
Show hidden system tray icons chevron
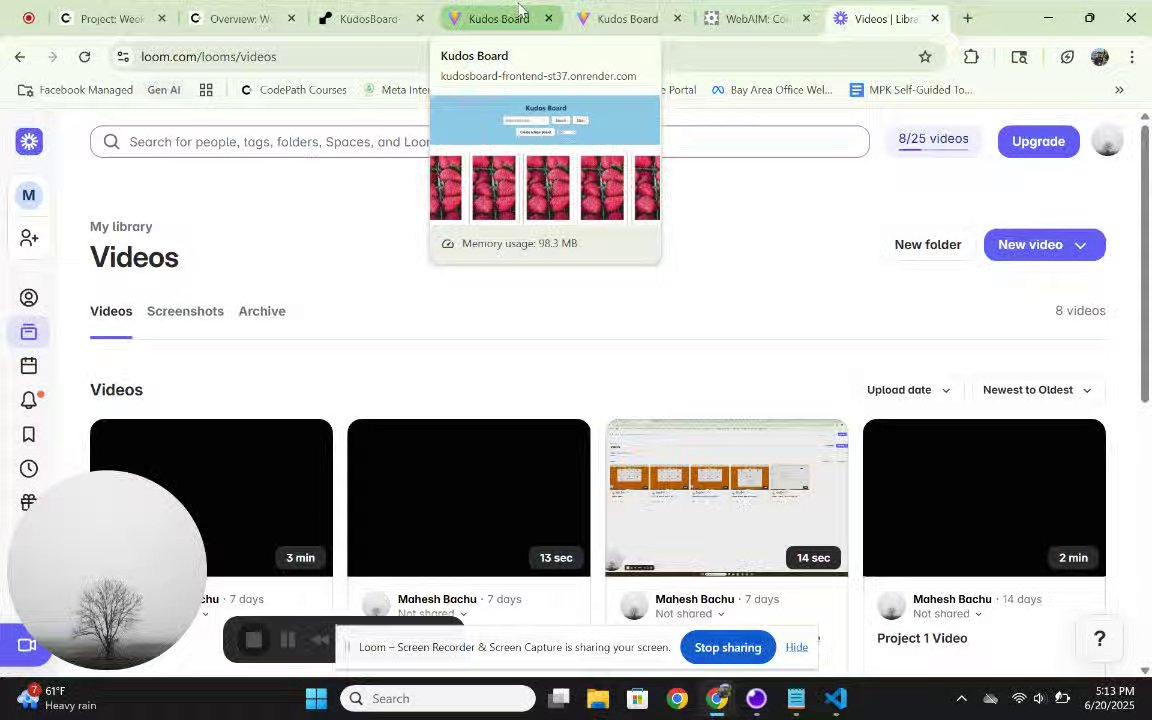961,698
